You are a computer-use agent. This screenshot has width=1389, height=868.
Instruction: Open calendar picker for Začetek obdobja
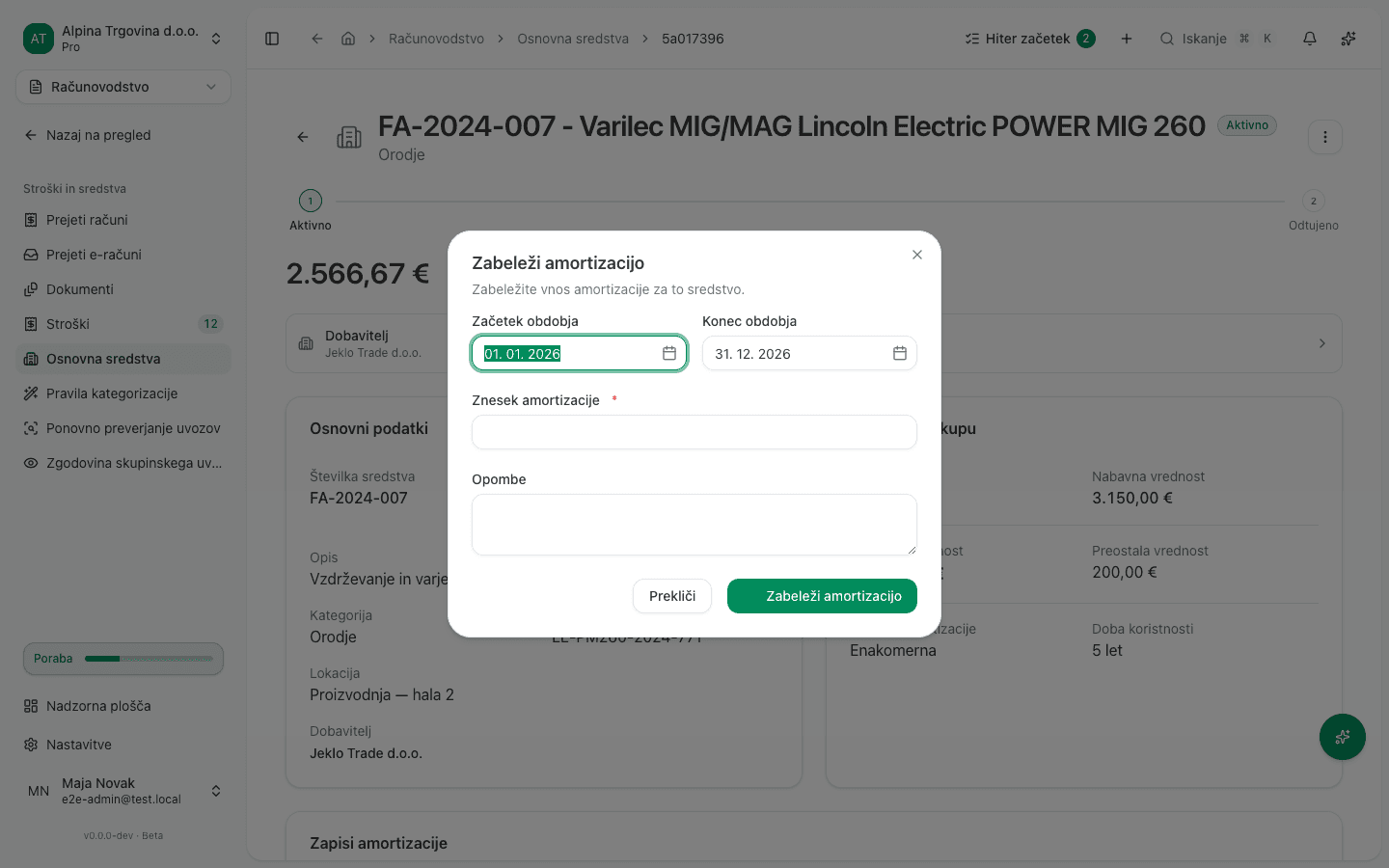[x=669, y=353]
